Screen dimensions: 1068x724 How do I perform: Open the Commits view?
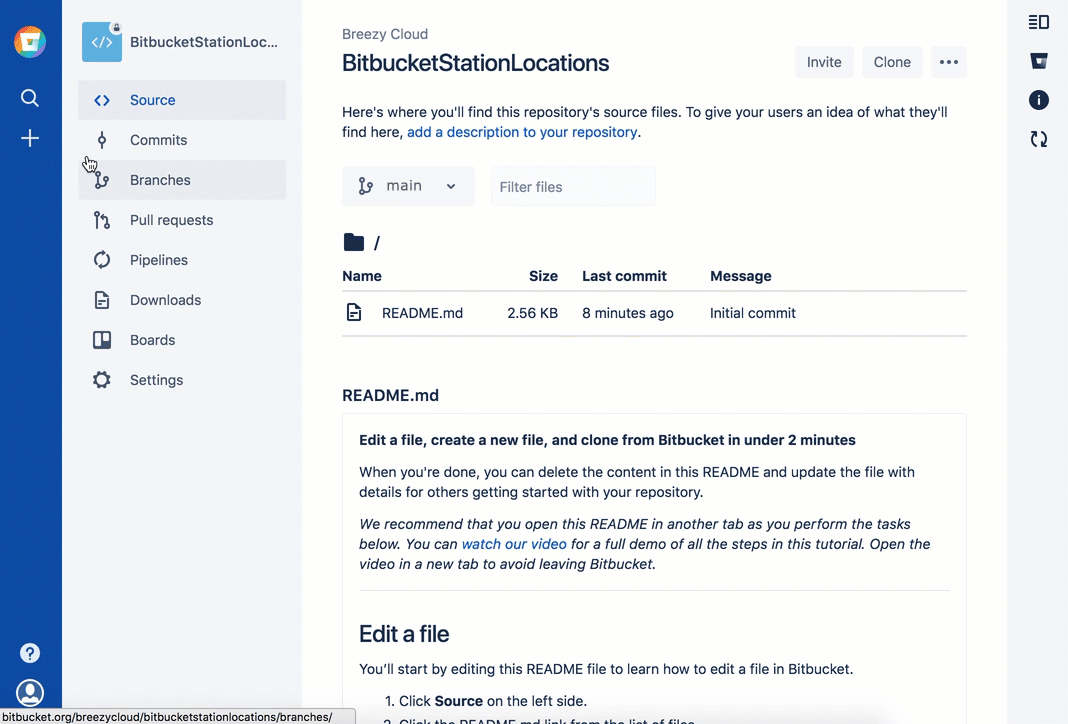tap(158, 140)
